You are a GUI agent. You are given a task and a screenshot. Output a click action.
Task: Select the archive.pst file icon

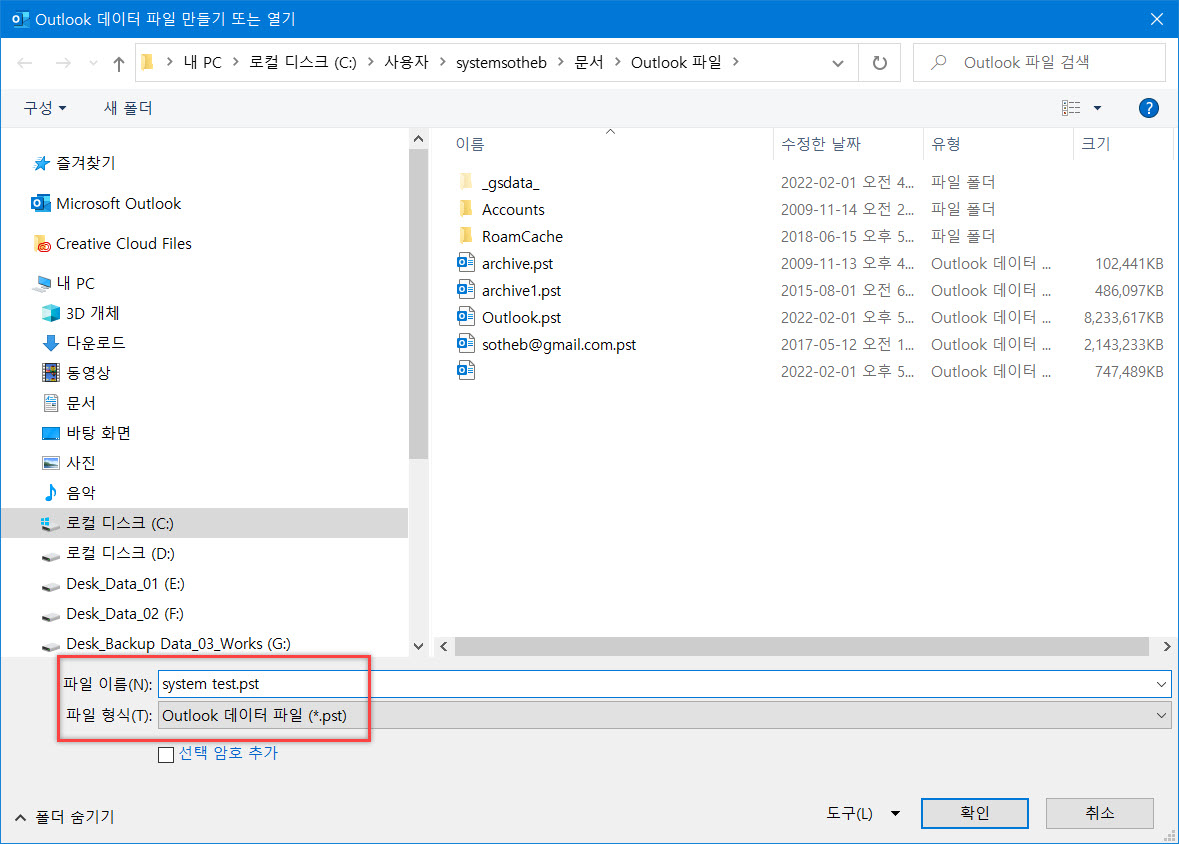click(x=465, y=263)
